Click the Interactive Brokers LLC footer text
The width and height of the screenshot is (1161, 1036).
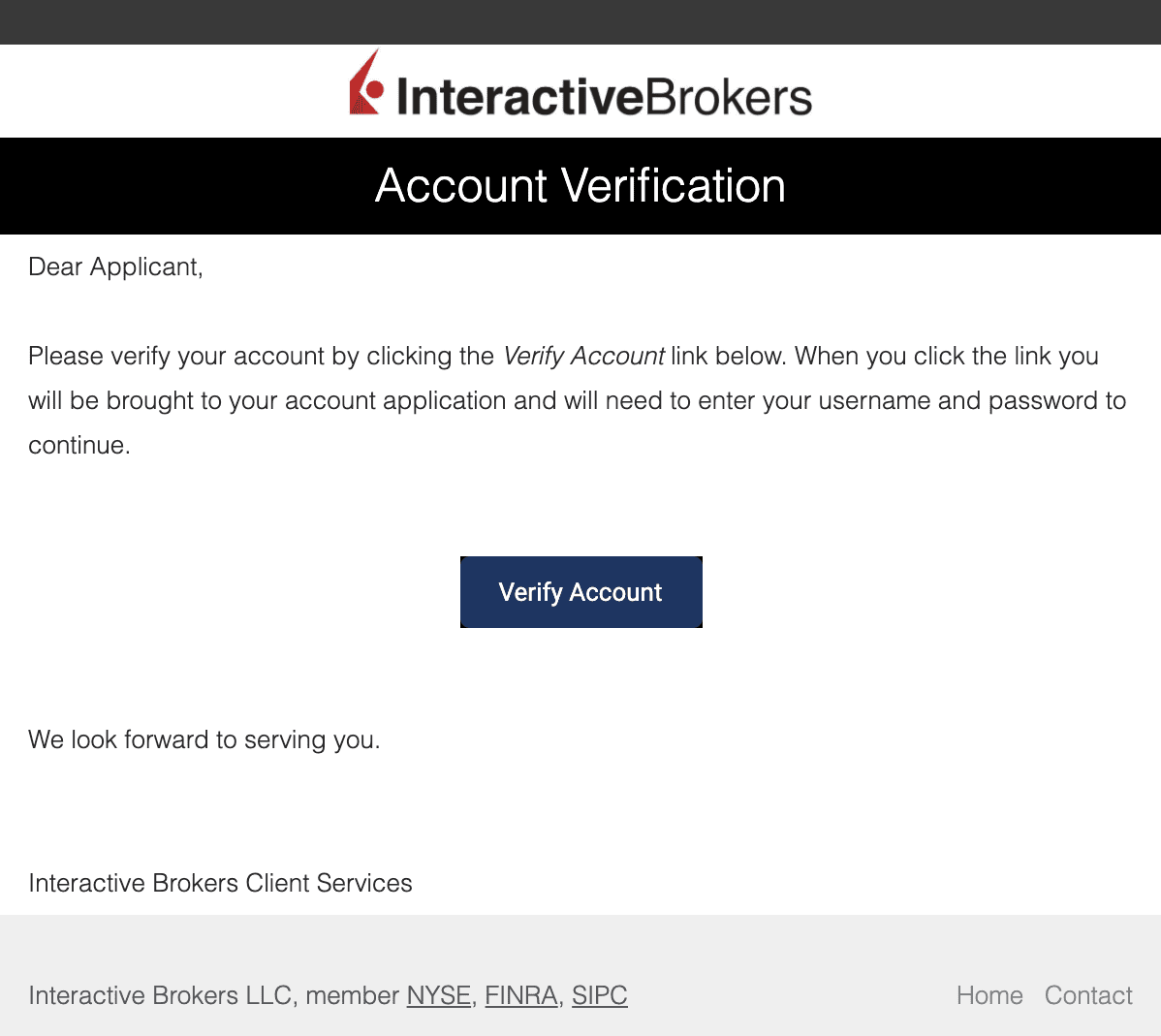click(x=213, y=995)
